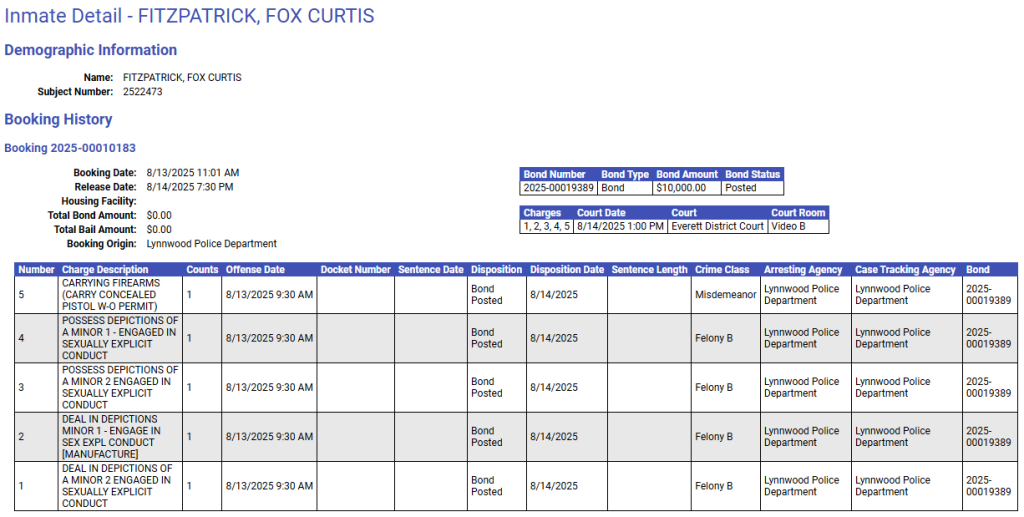
Task: Select the Crime Class column header
Action: (722, 270)
